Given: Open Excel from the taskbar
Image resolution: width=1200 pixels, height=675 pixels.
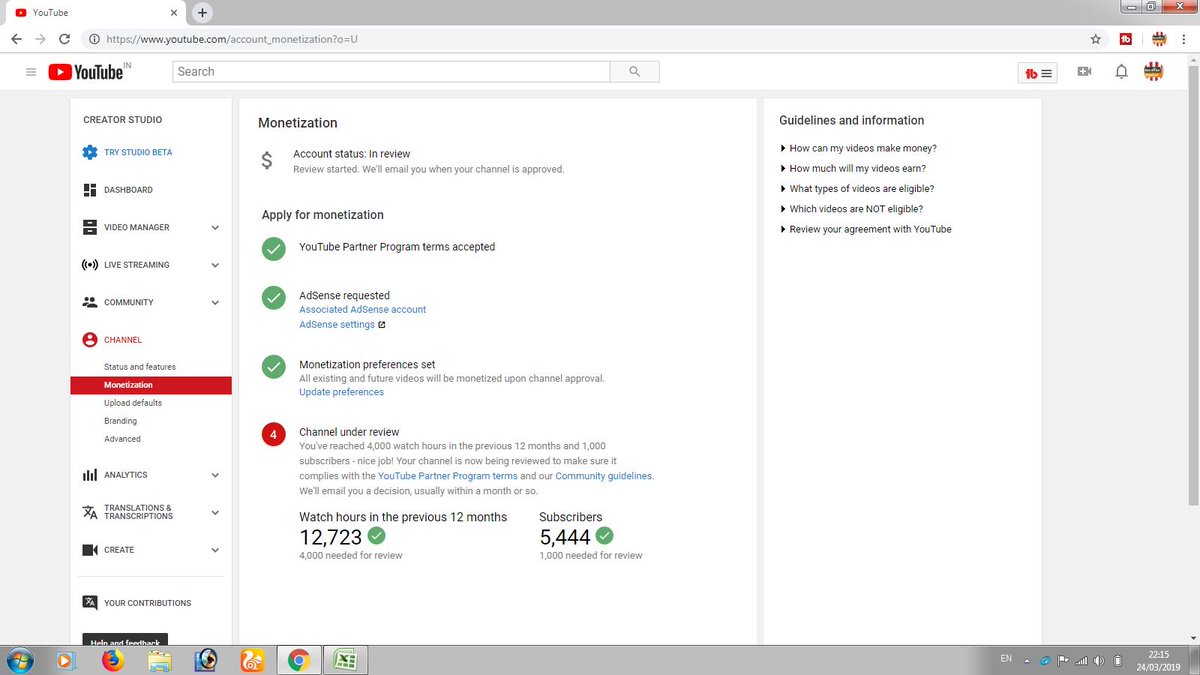Looking at the screenshot, I should (347, 660).
